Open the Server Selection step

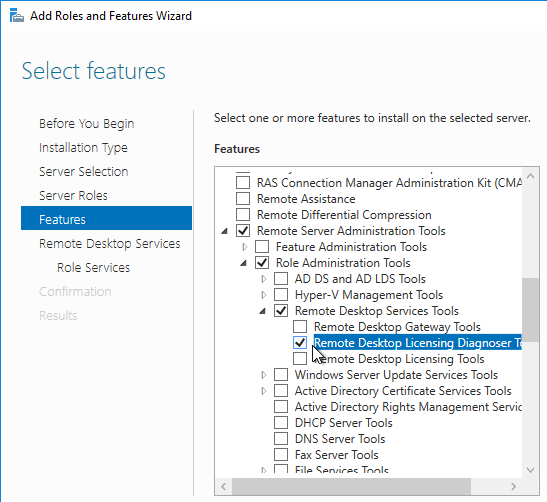[x=83, y=172]
